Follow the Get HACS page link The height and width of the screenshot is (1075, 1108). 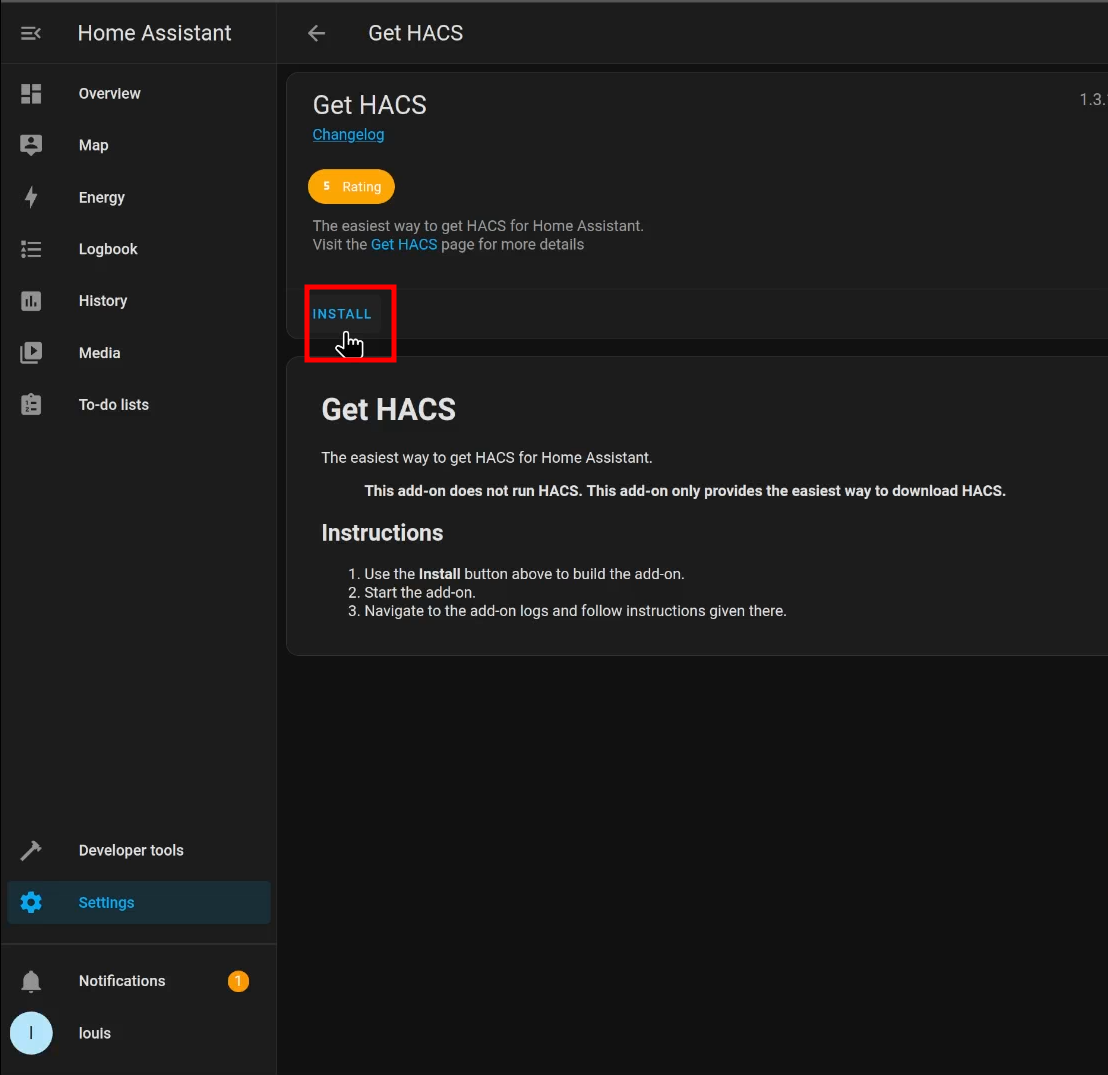pos(404,245)
